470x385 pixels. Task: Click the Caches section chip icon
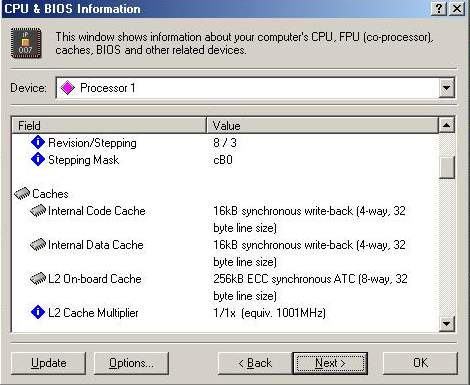(x=22, y=193)
